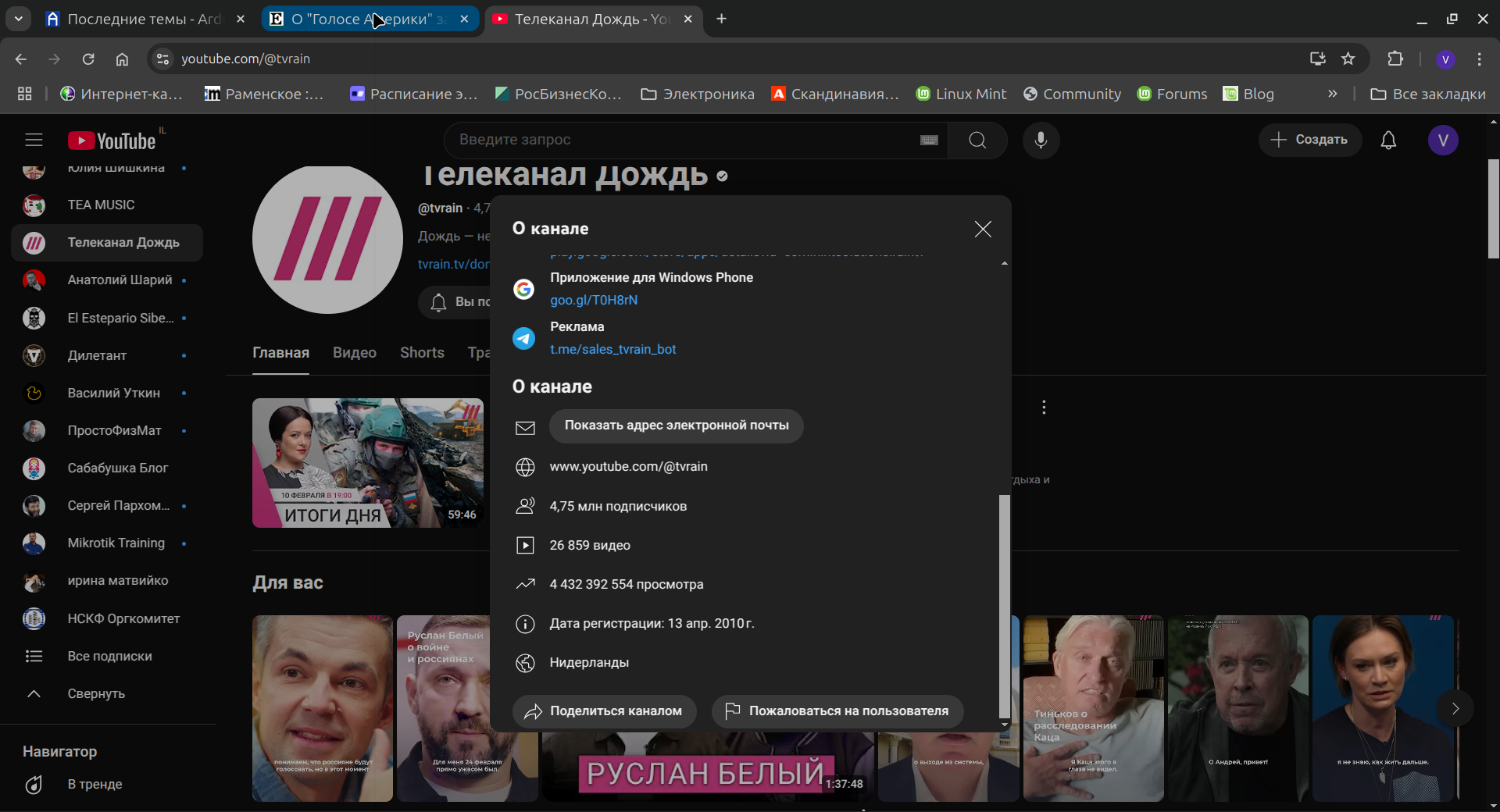Click the YouTube logo to go home
Image resolution: width=1500 pixels, height=812 pixels.
click(x=112, y=141)
